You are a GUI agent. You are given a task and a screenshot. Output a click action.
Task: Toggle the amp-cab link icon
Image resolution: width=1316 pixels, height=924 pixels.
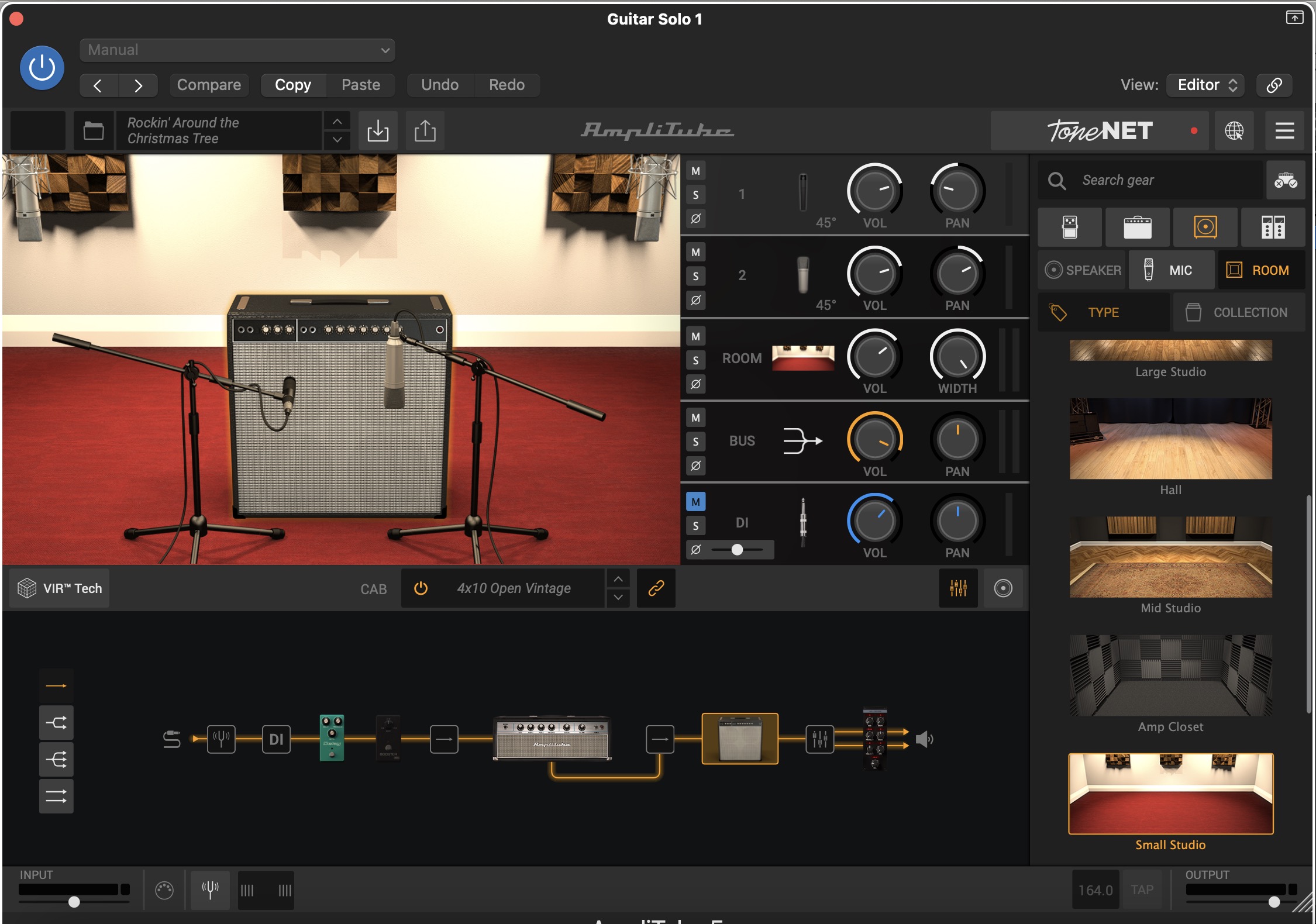click(656, 588)
